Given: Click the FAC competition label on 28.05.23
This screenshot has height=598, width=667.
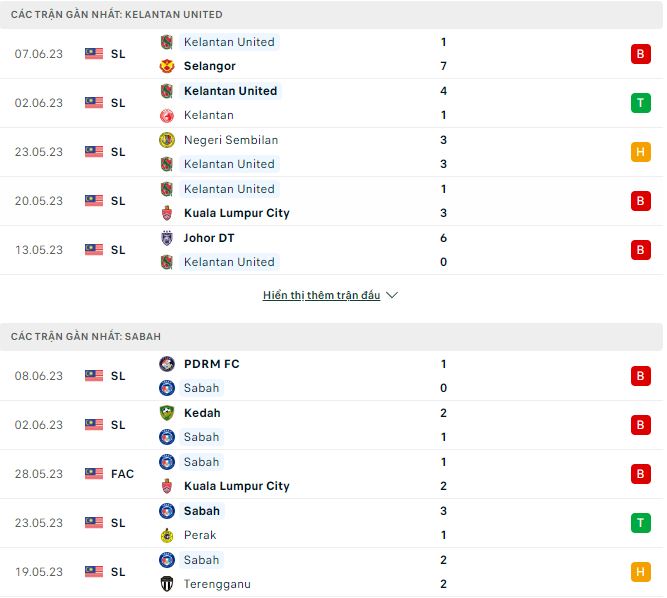Looking at the screenshot, I should (122, 474).
